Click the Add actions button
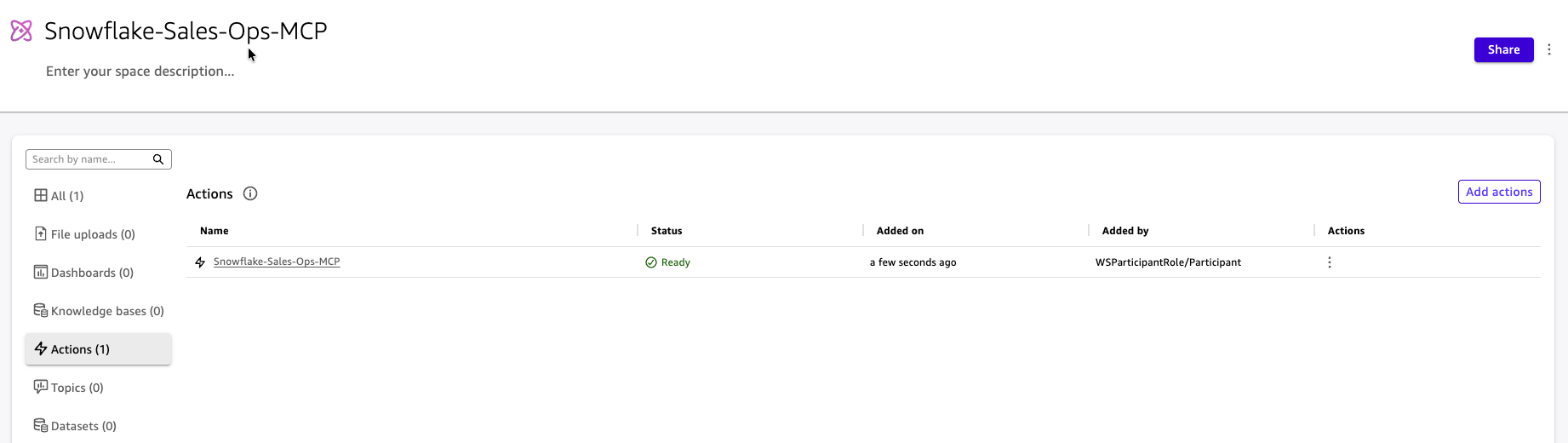1568x443 pixels. tap(1499, 192)
